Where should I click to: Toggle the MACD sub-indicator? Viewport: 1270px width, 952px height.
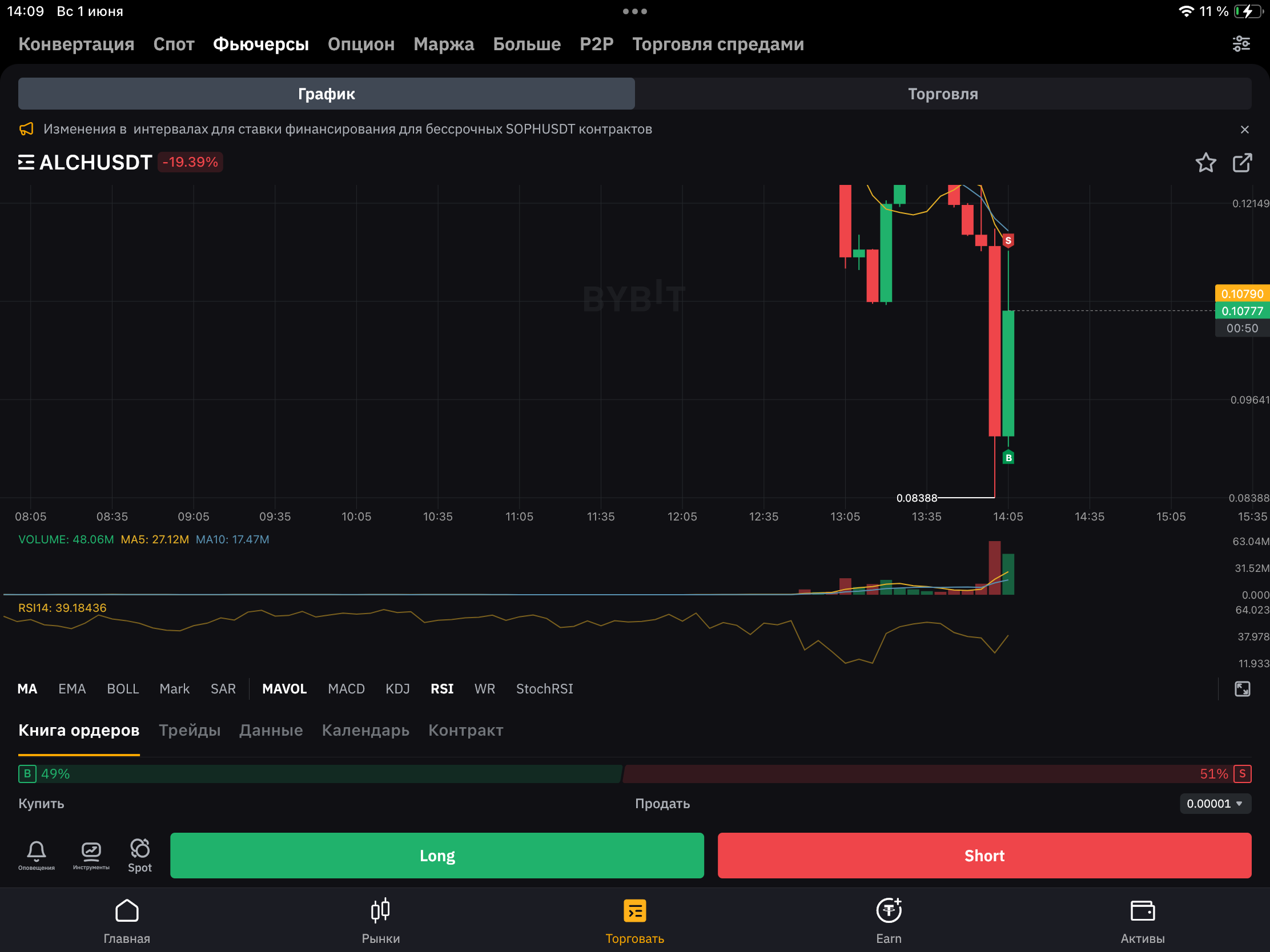pos(345,689)
